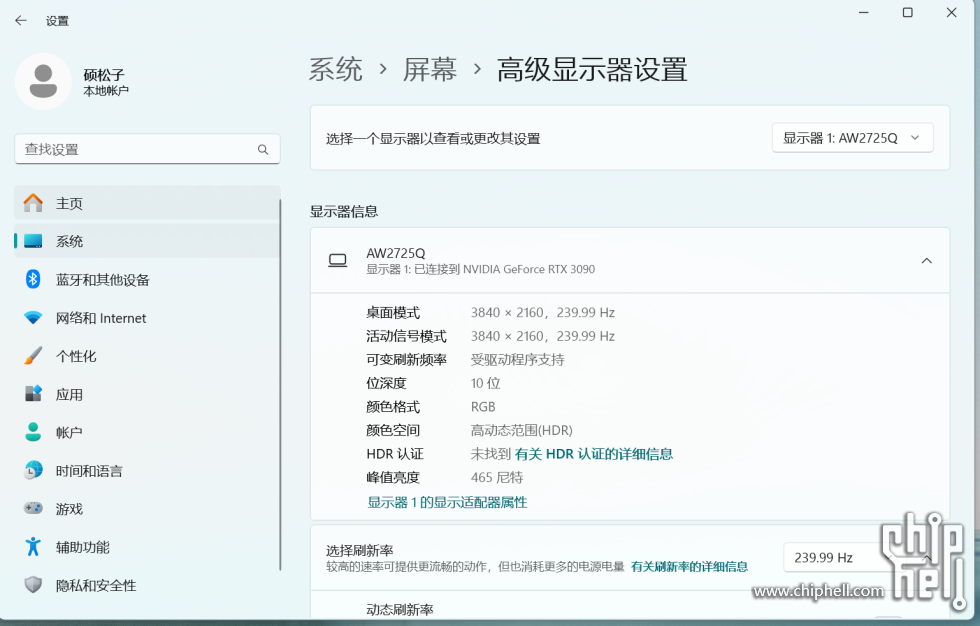
Task: Click the Bluetooth icon
Action: tap(33, 279)
